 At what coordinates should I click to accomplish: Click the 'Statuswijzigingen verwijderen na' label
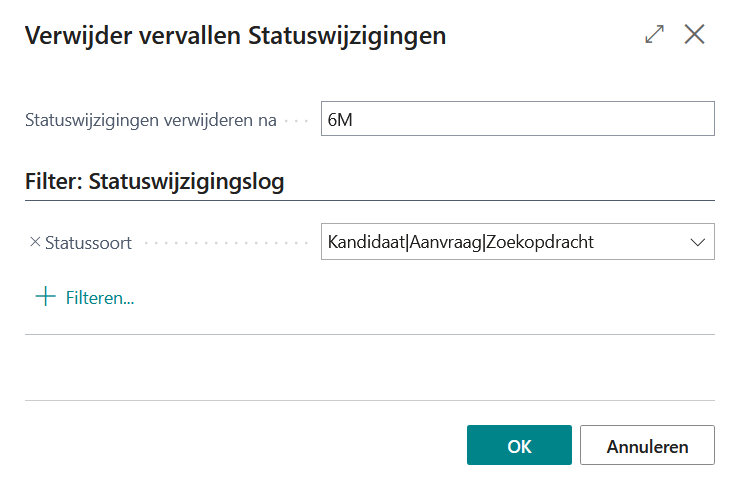tap(150, 120)
